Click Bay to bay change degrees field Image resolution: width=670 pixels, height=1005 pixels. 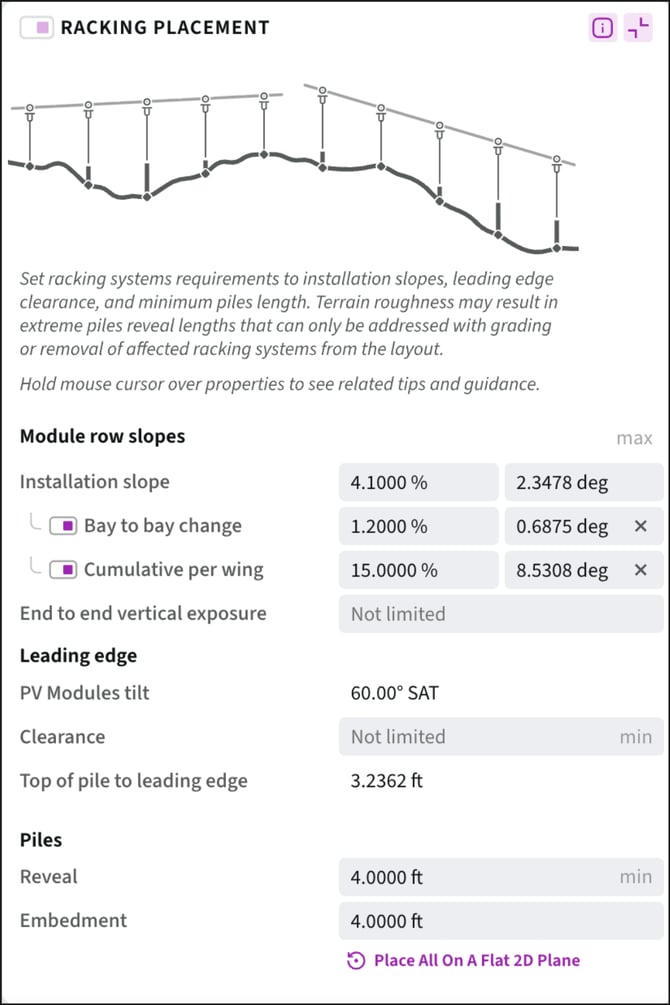pos(563,526)
